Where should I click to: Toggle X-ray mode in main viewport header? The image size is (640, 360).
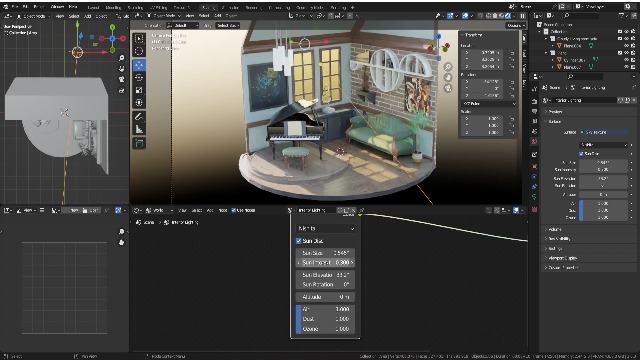click(481, 16)
